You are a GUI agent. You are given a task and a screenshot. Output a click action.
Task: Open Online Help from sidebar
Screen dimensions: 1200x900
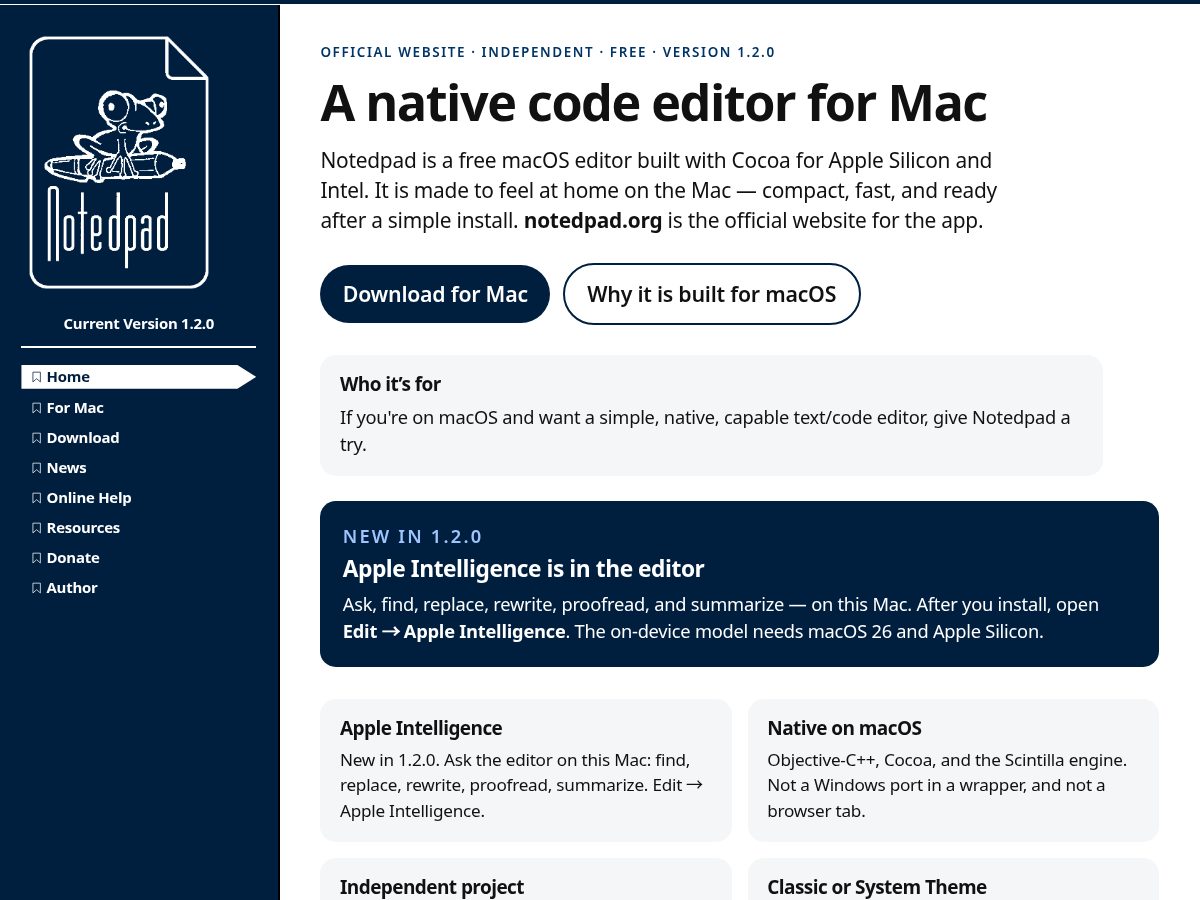(x=89, y=498)
